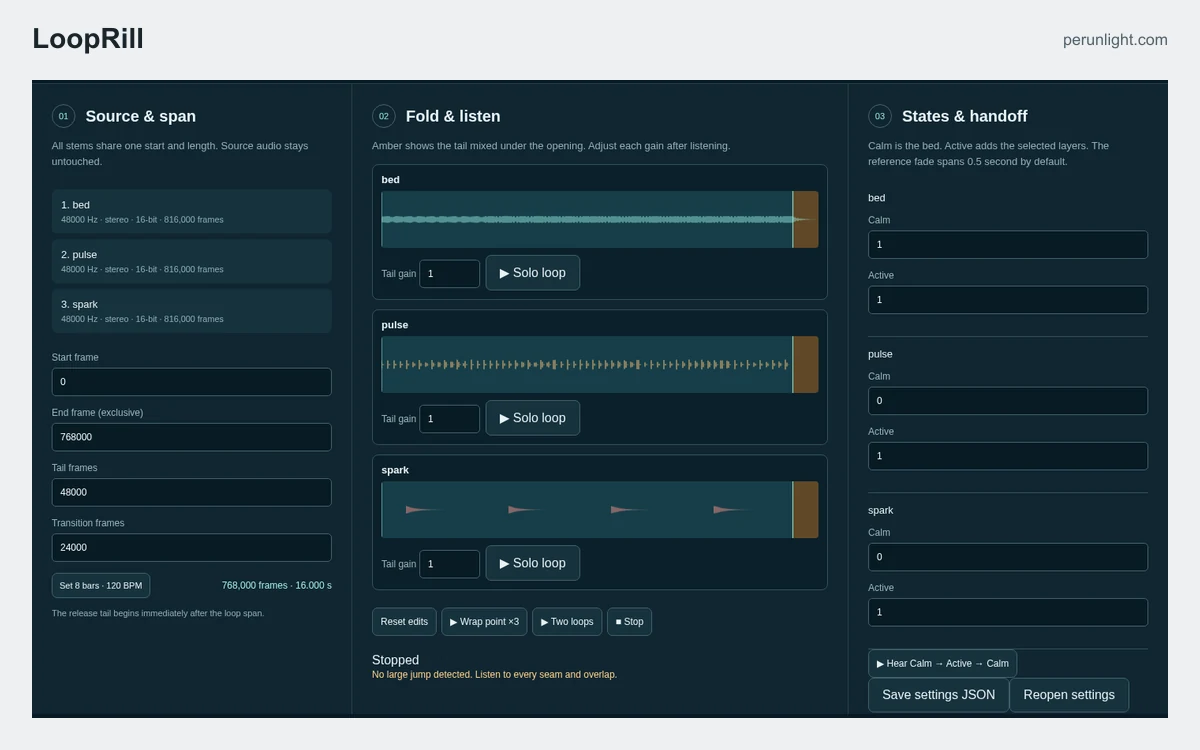
Task: Focus the End frame (exclusive) field
Action: pos(192,437)
